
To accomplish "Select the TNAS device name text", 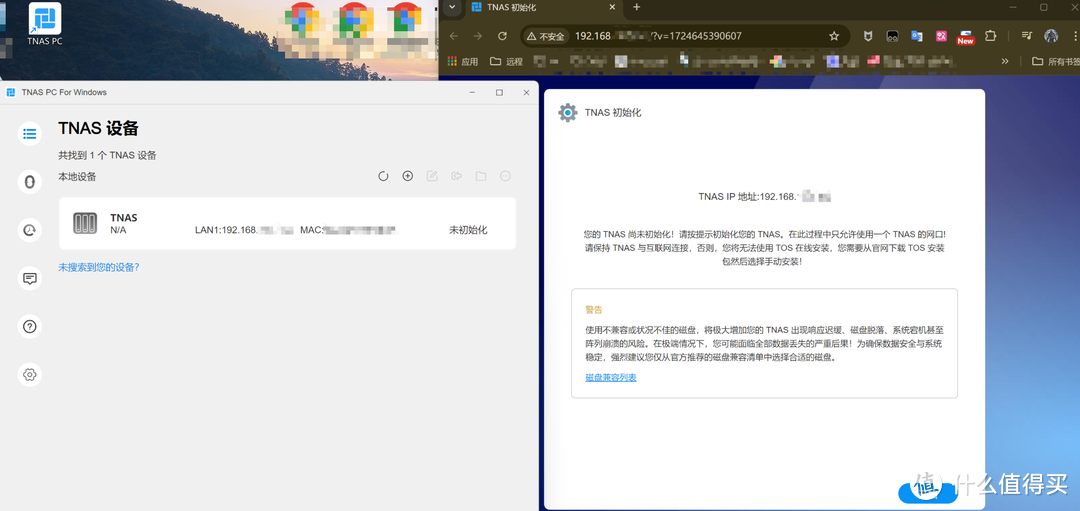I will tap(124, 218).
